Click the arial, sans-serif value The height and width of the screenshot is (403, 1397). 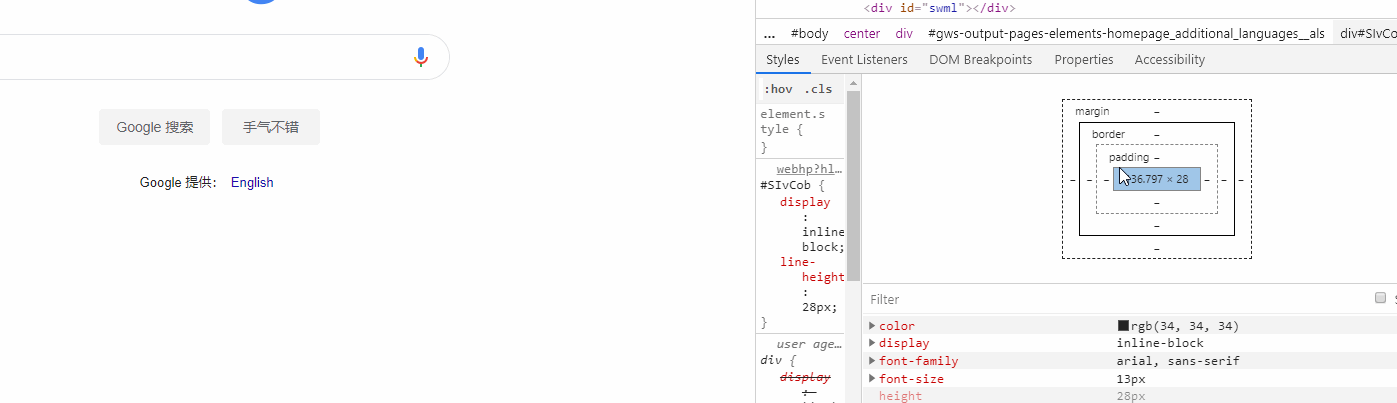tap(1179, 361)
